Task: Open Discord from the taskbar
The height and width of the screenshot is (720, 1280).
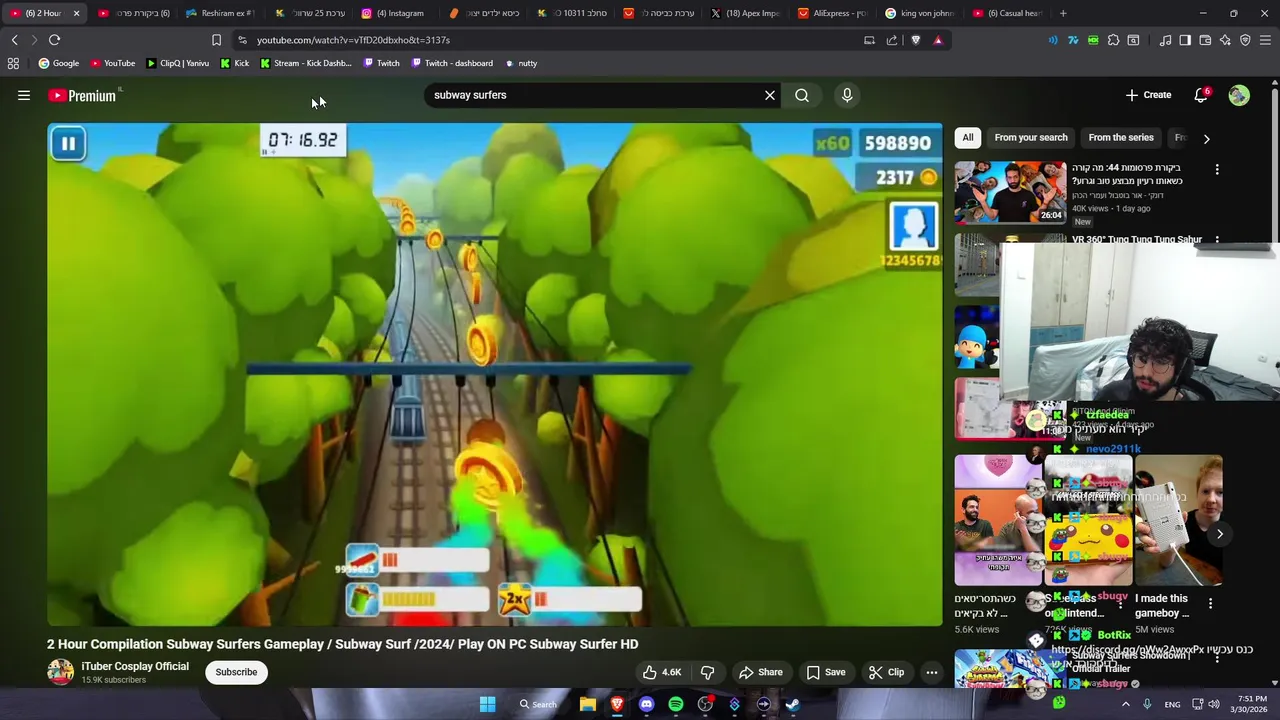Action: (646, 704)
